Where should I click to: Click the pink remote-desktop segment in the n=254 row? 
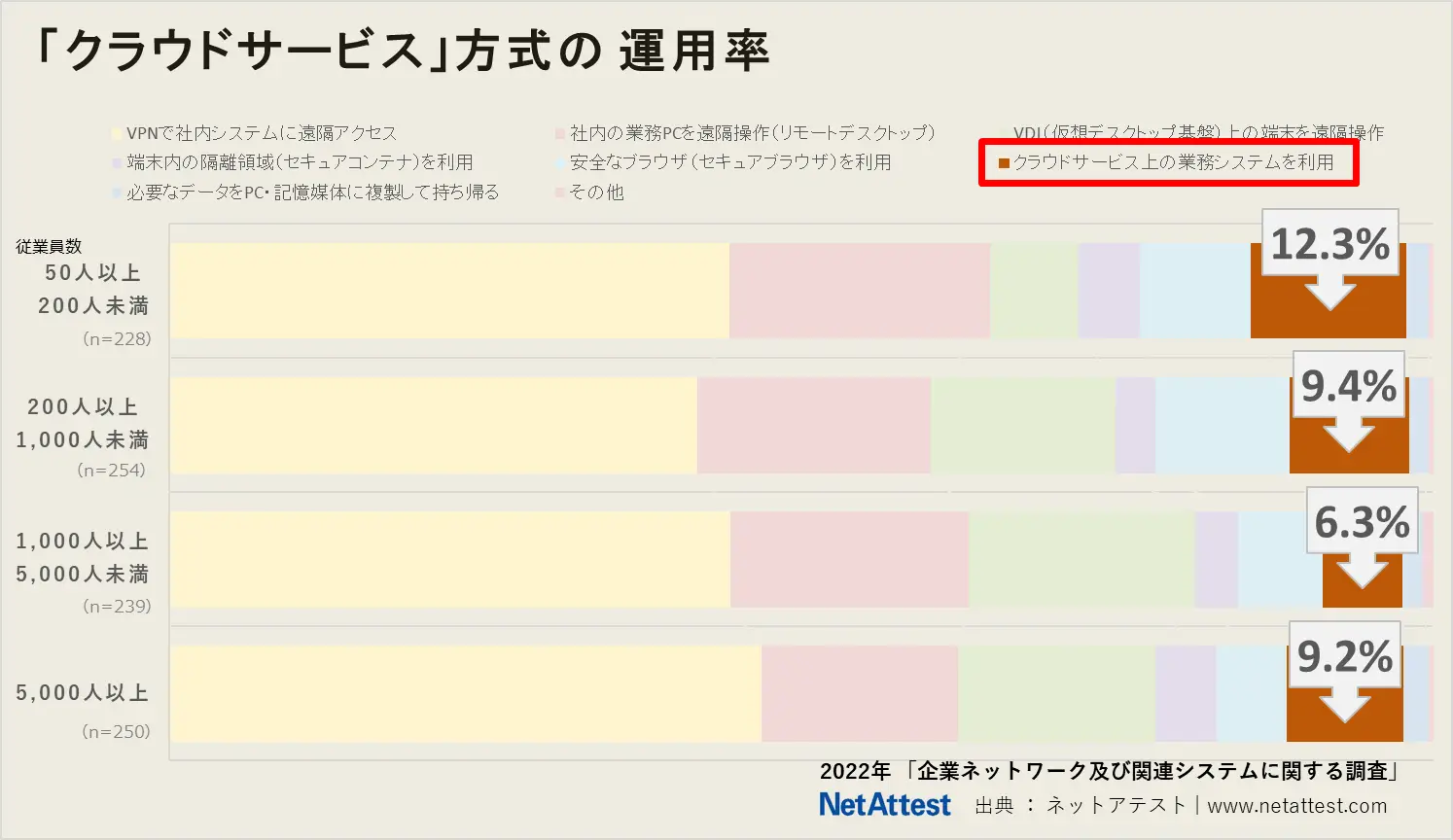coord(814,426)
